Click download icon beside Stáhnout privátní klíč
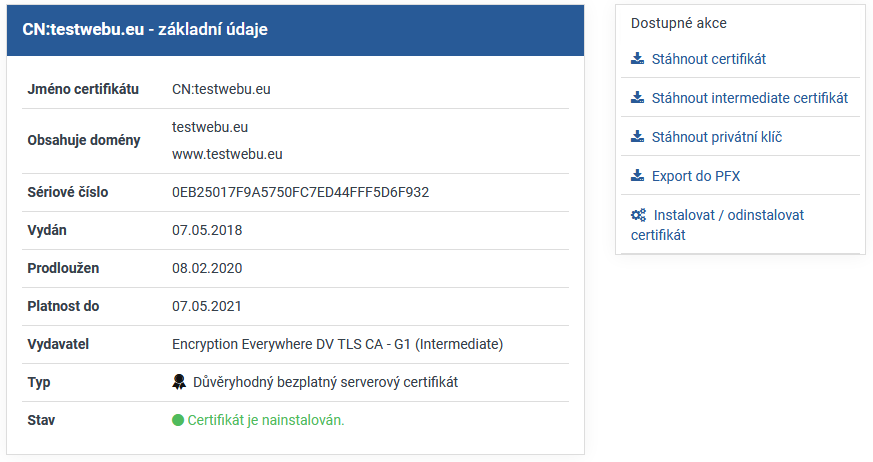873x462 pixels. click(x=637, y=137)
